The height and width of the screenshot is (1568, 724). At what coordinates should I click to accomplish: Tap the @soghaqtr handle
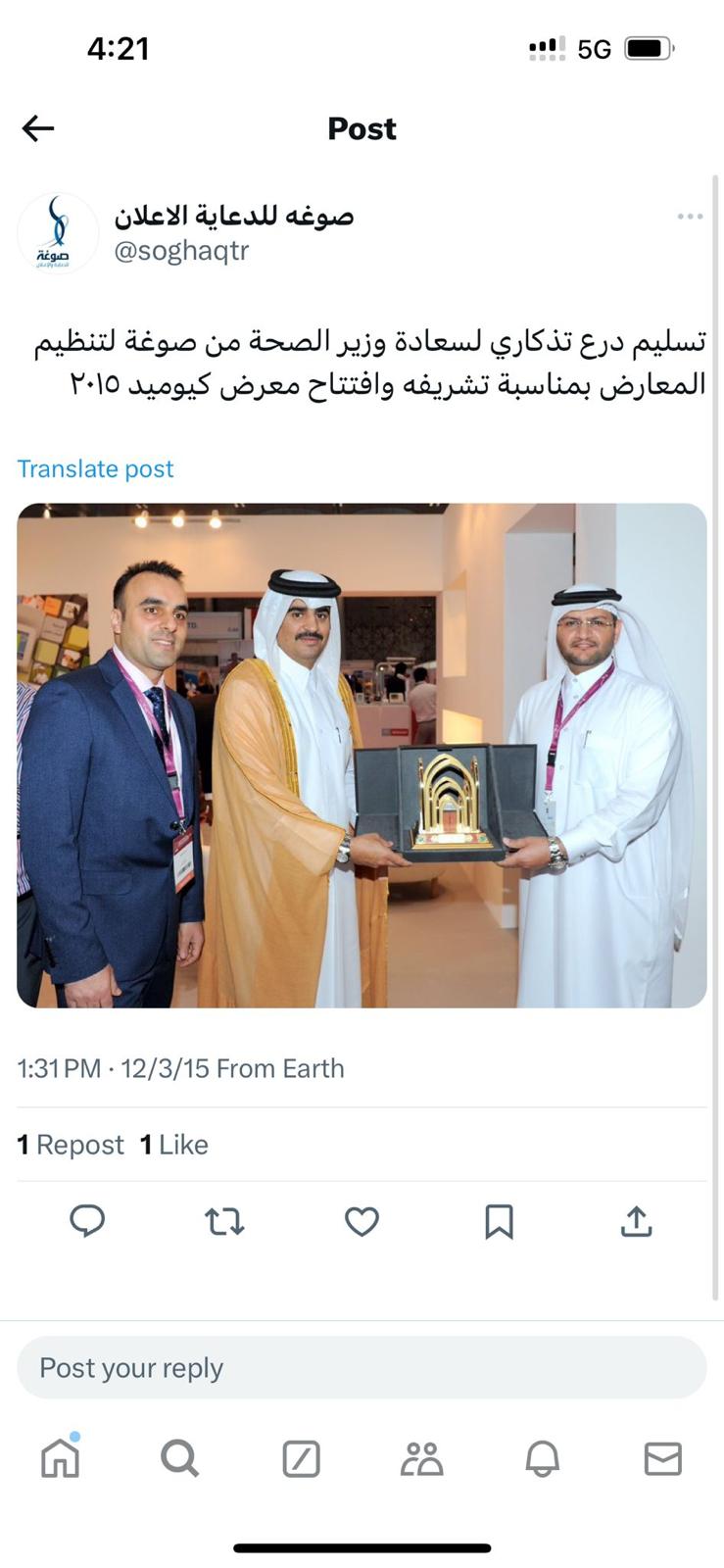181,251
